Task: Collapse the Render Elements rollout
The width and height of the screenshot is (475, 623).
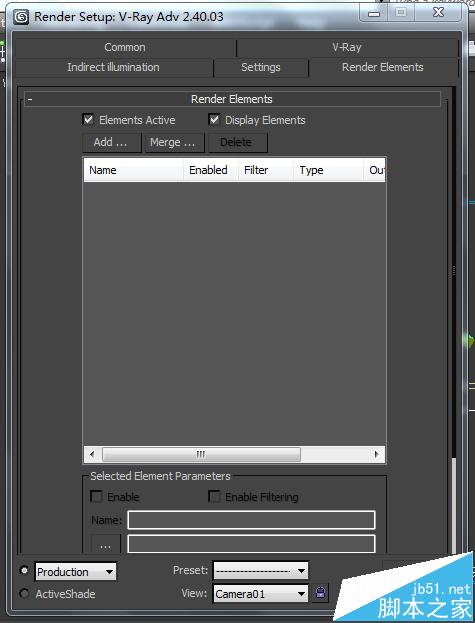Action: point(232,99)
